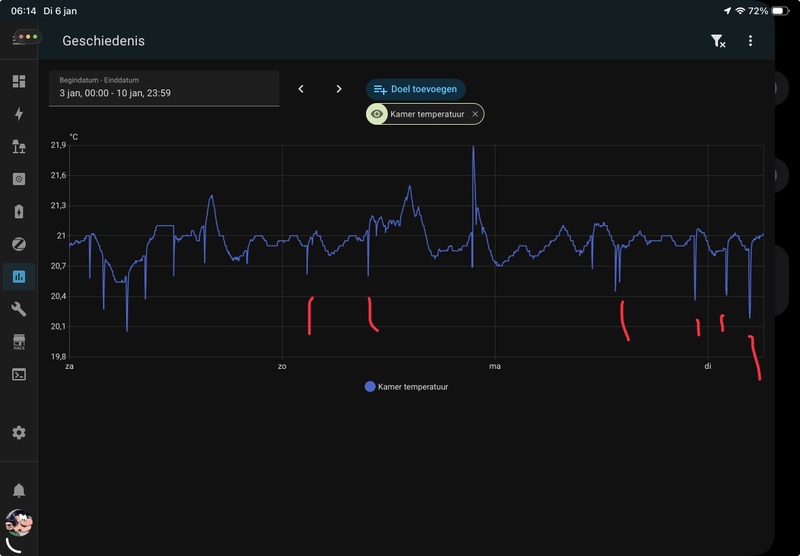The image size is (800, 556).
Task: Open the Energy lightning bolt icon
Action: coord(18,114)
